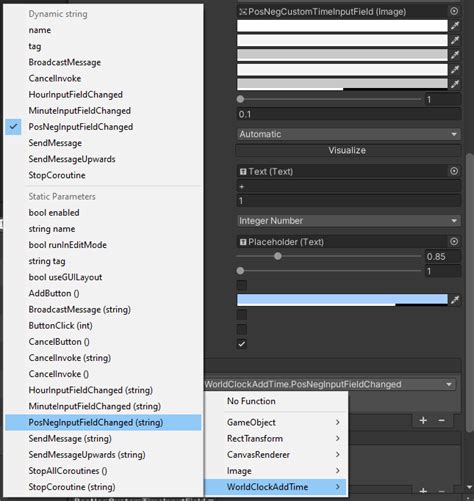Tick the Read Only checkbox
474x501 pixels.
tap(242, 329)
